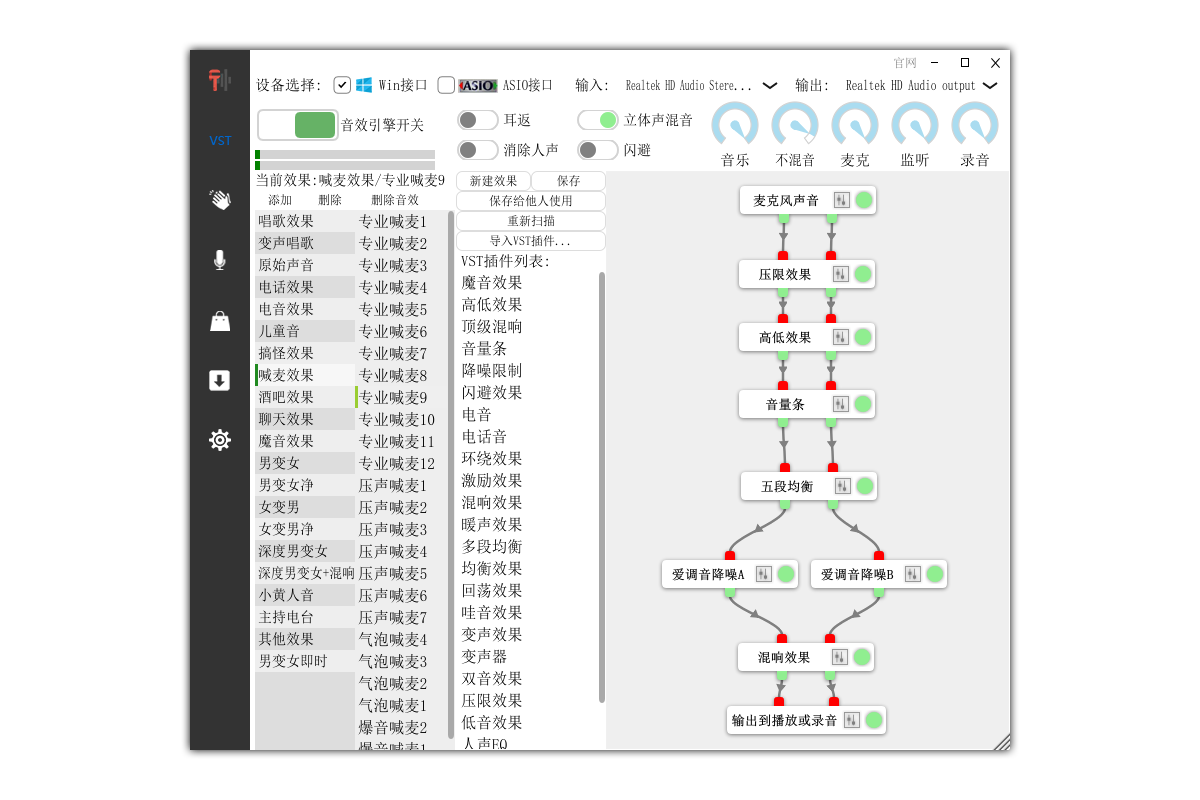Open settings icon on 混响效果 node
The width and height of the screenshot is (1200, 800).
click(840, 657)
